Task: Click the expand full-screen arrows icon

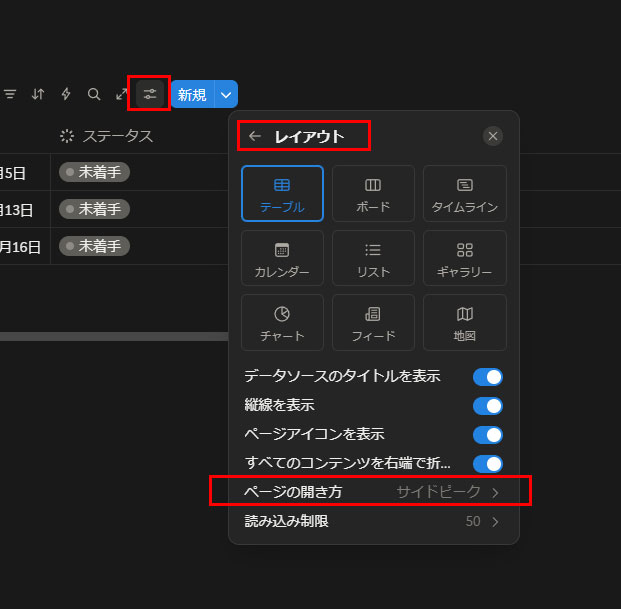Action: tap(121, 94)
